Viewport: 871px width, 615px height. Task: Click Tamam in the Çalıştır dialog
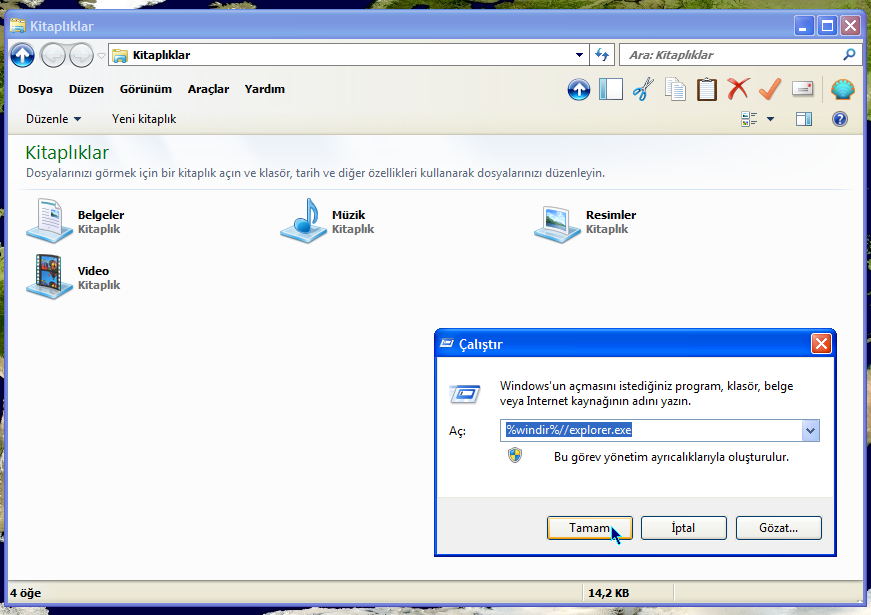coord(589,528)
